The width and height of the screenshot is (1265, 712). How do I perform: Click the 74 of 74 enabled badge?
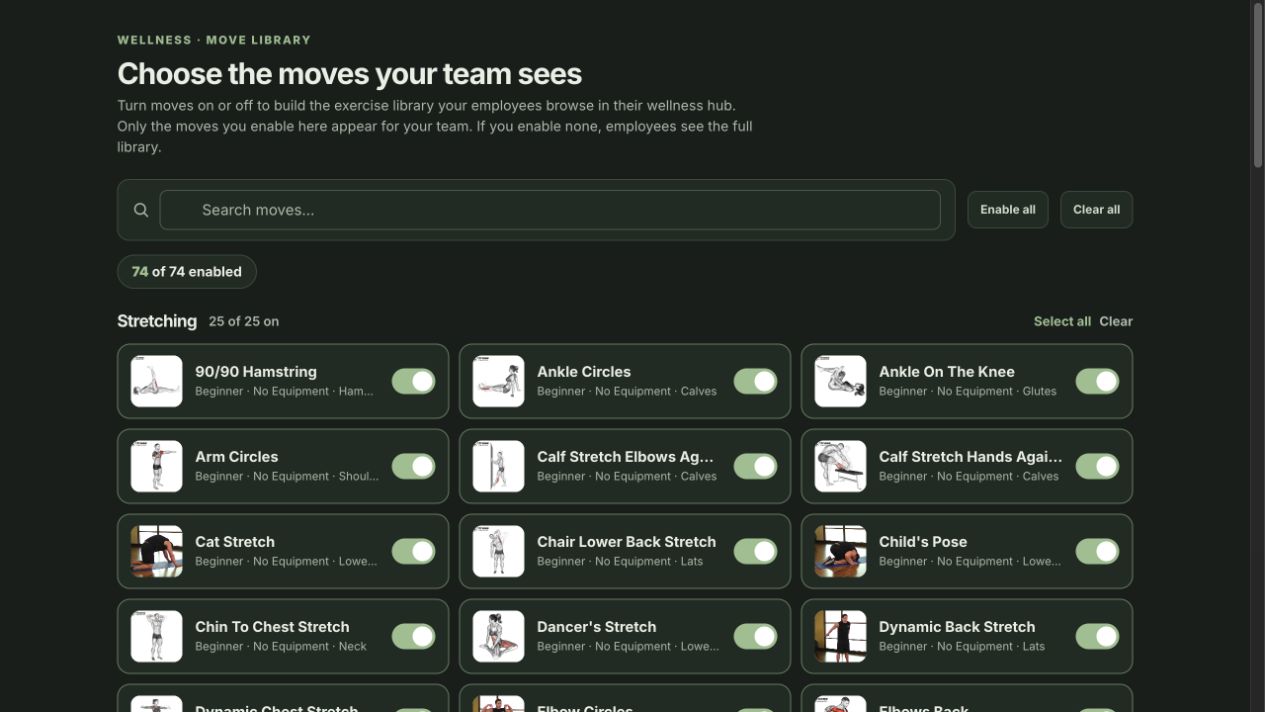[187, 272]
